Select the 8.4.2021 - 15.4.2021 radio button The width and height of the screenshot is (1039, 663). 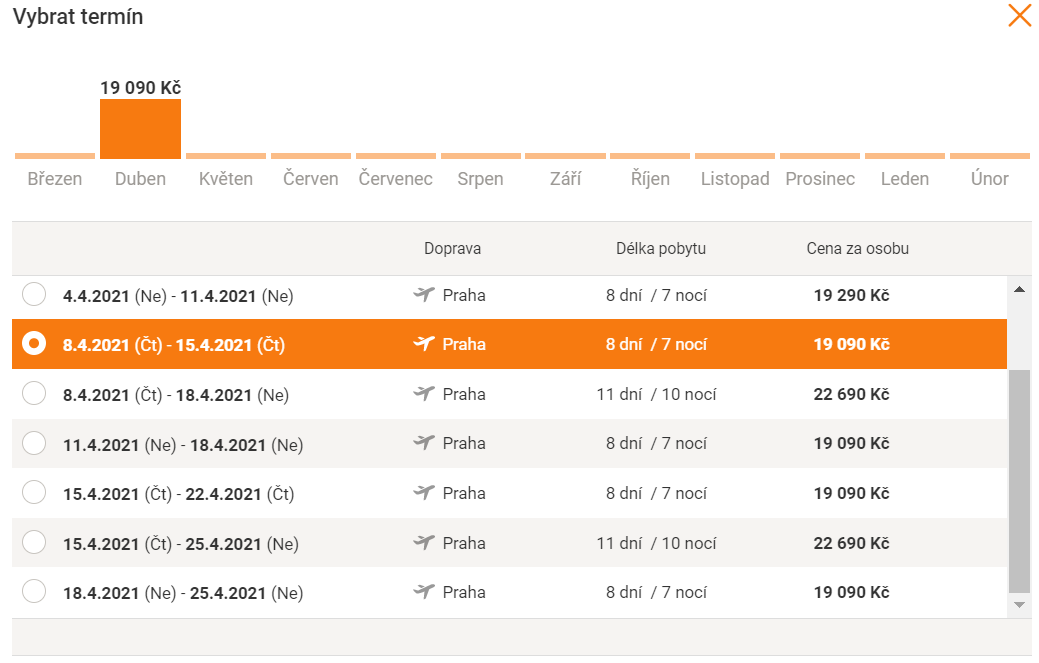pos(34,343)
